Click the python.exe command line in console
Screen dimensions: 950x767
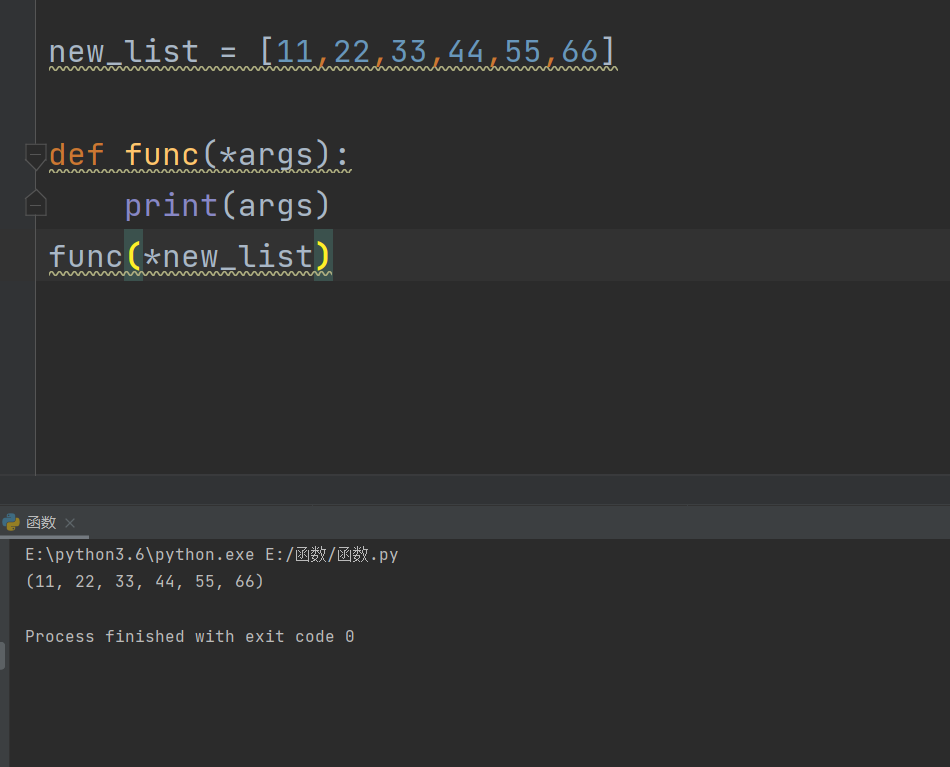pos(212,554)
